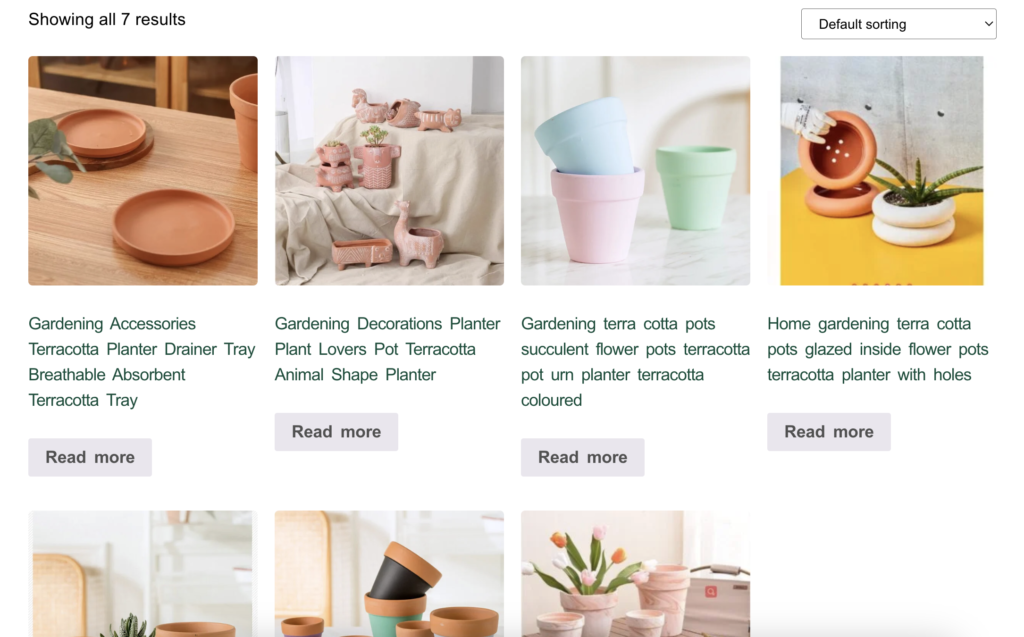Open Gardening terra cotta pots succulent link

point(635,362)
